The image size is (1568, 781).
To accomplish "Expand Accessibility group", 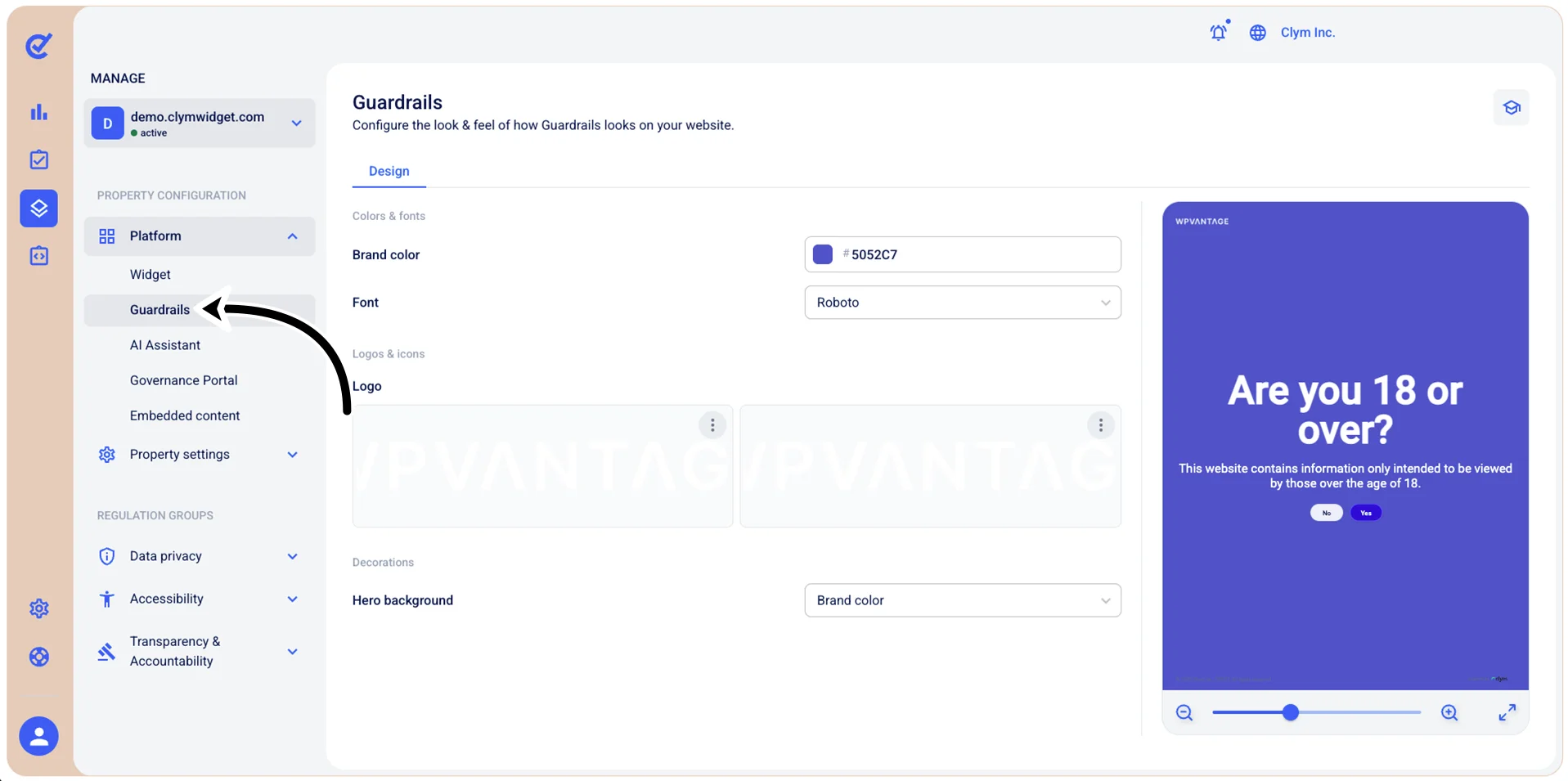I will point(200,599).
